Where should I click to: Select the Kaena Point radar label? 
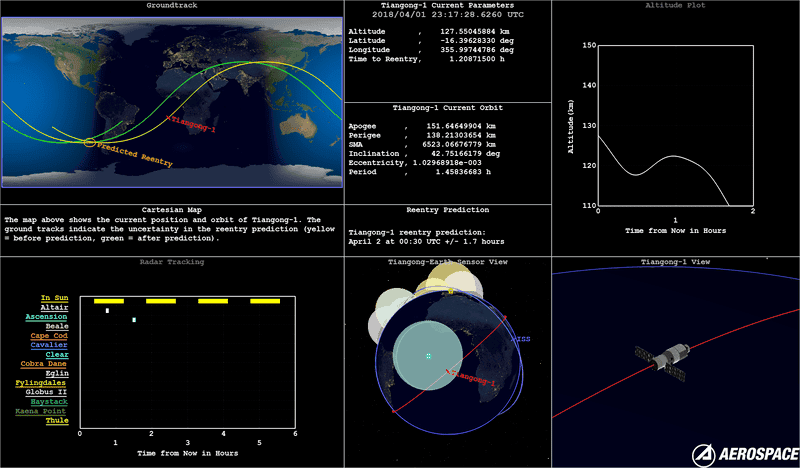[41, 411]
